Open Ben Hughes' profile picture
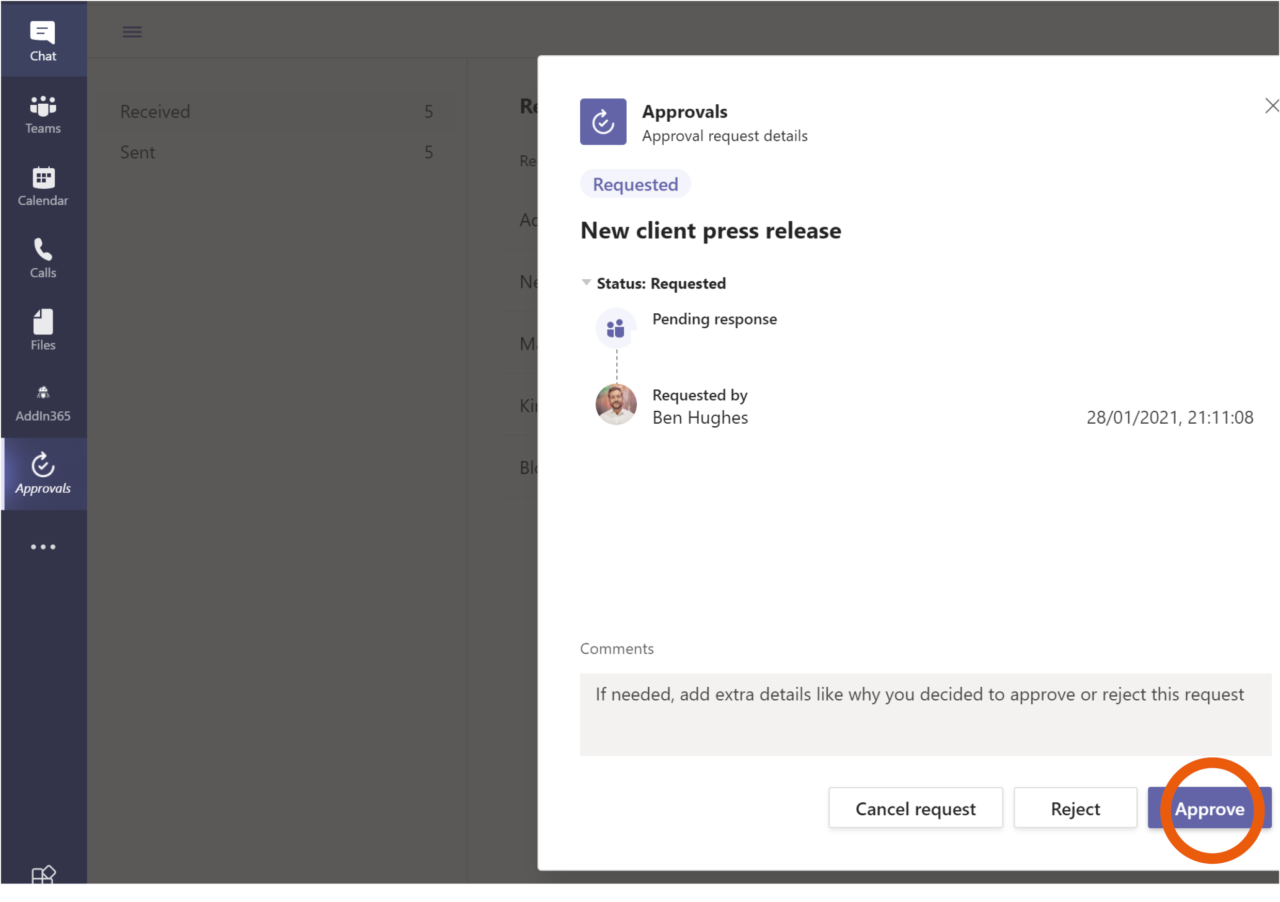 click(615, 405)
